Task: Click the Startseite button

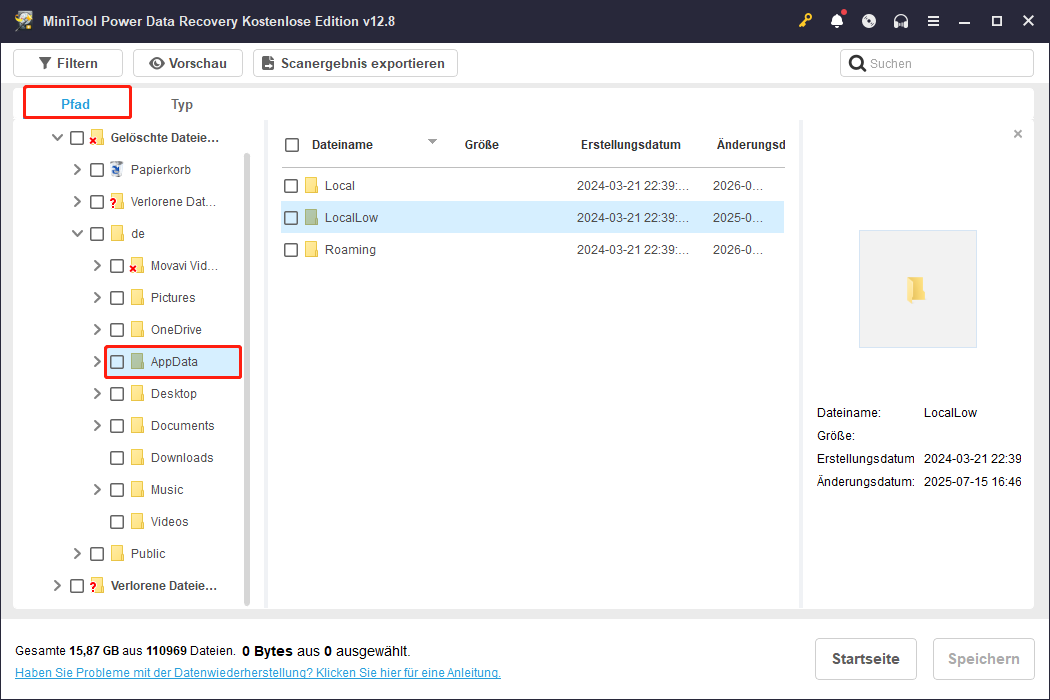Action: (865, 659)
